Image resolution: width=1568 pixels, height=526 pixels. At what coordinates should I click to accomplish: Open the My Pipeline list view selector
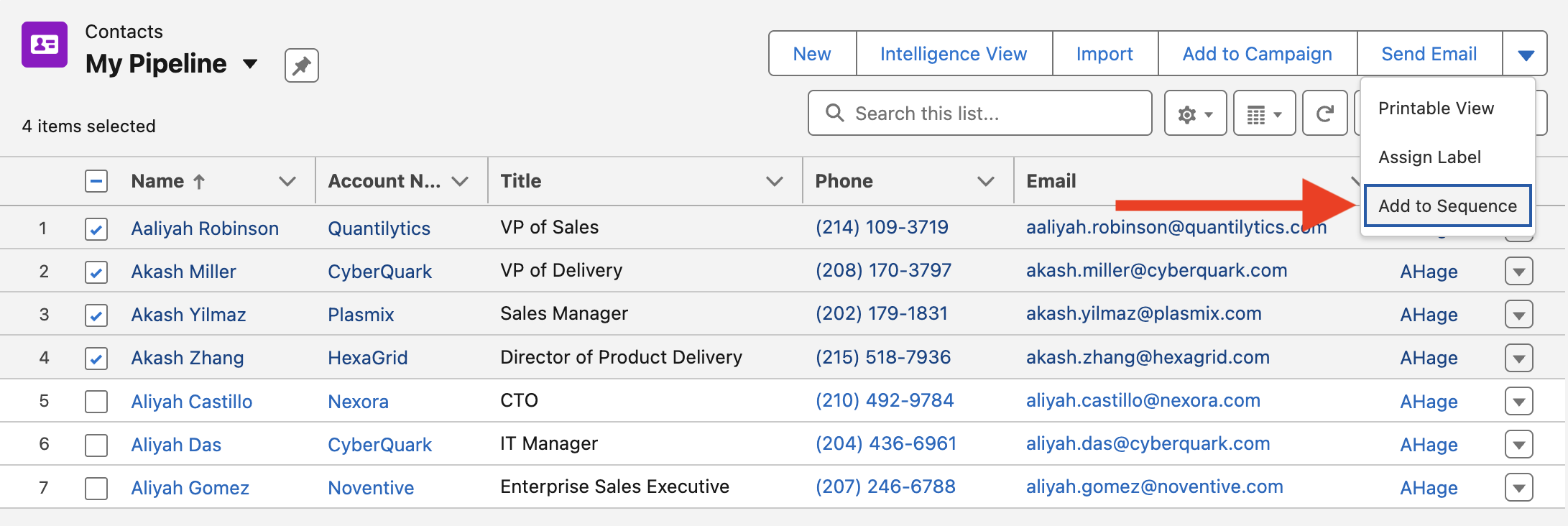click(x=249, y=65)
